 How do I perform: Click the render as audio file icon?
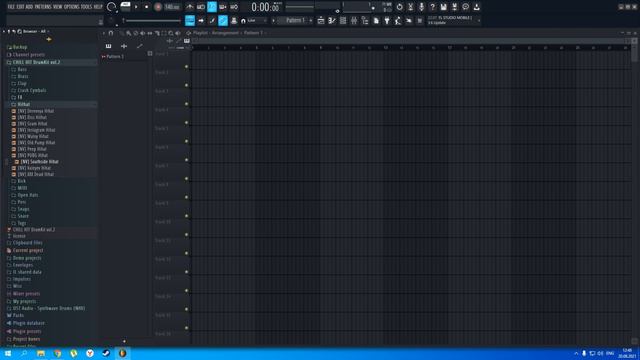click(x=455, y=7)
